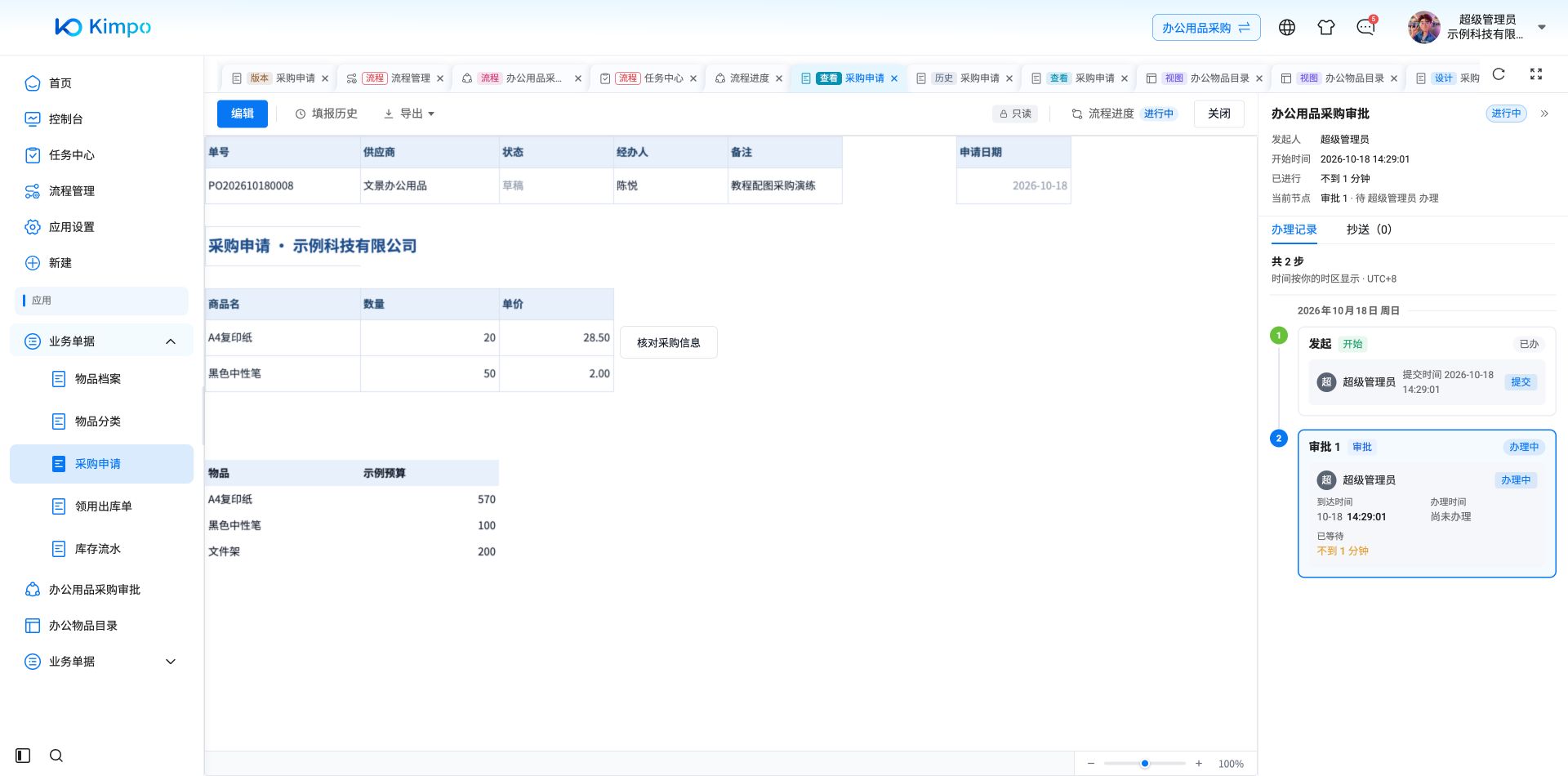
Task: Adjust the zoom slider handle
Action: tap(1145, 764)
